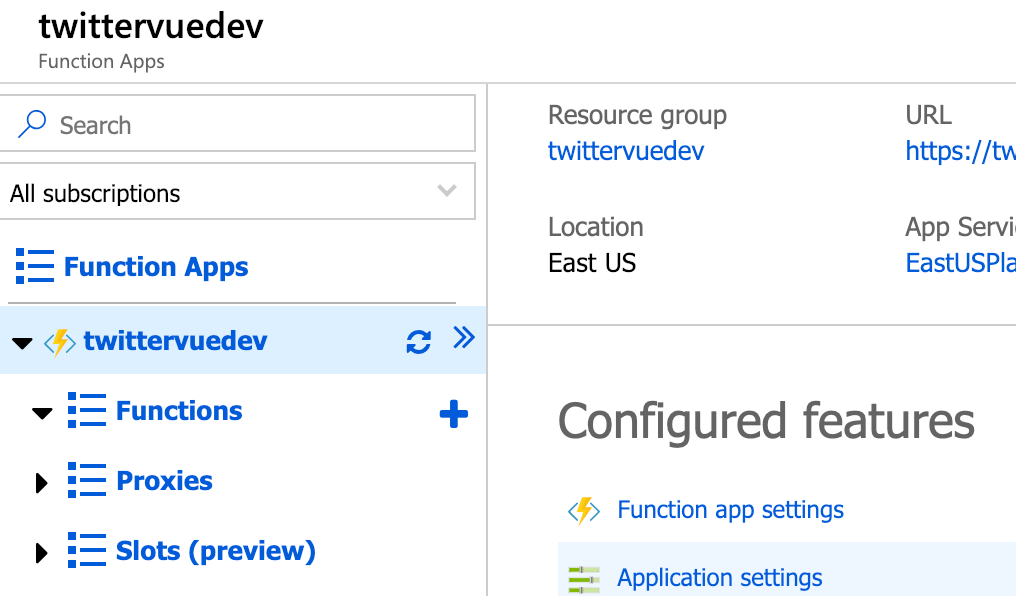Click the twittervuedev lightning bolt icon
1016x596 pixels.
(59, 343)
